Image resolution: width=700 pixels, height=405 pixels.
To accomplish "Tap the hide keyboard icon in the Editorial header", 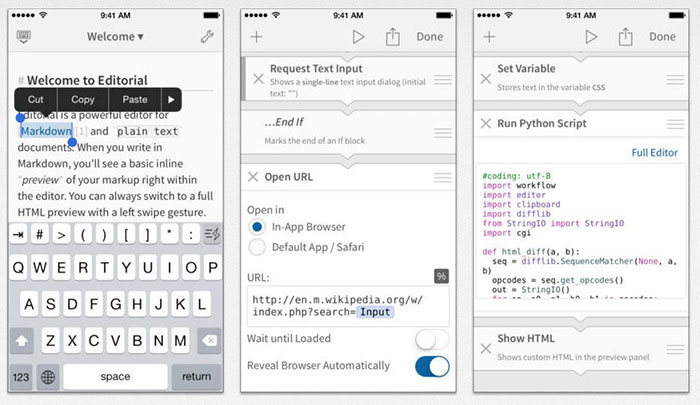I will (x=24, y=36).
